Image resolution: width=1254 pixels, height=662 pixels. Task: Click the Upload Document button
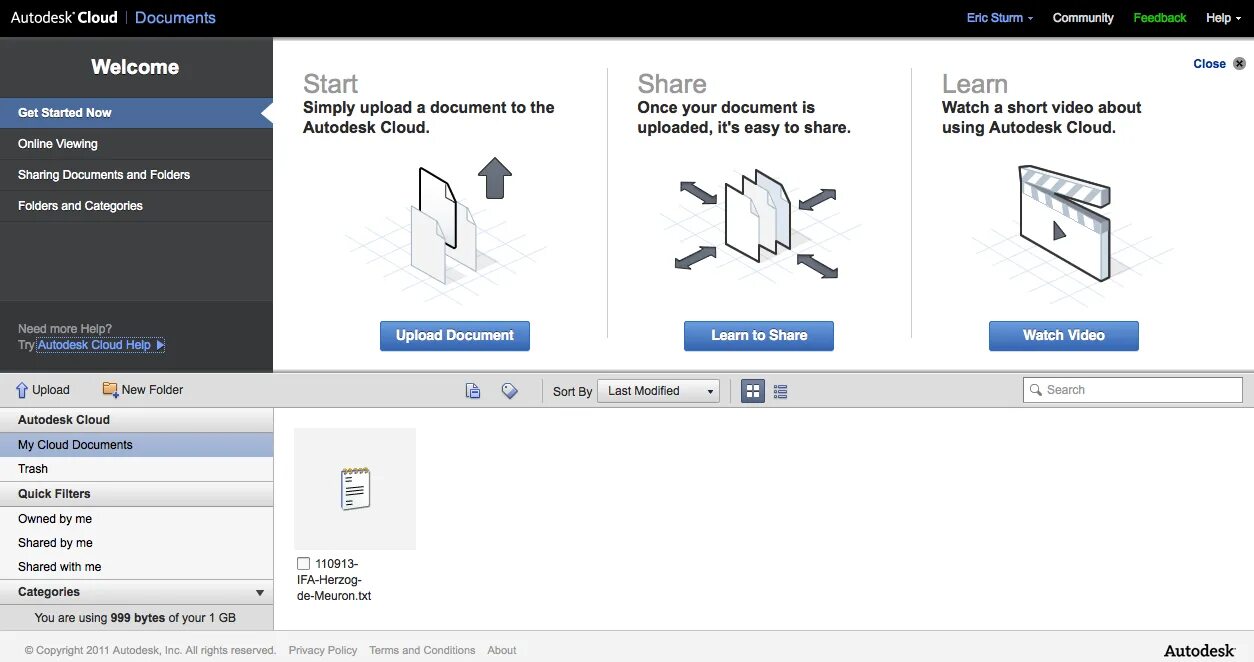click(455, 336)
